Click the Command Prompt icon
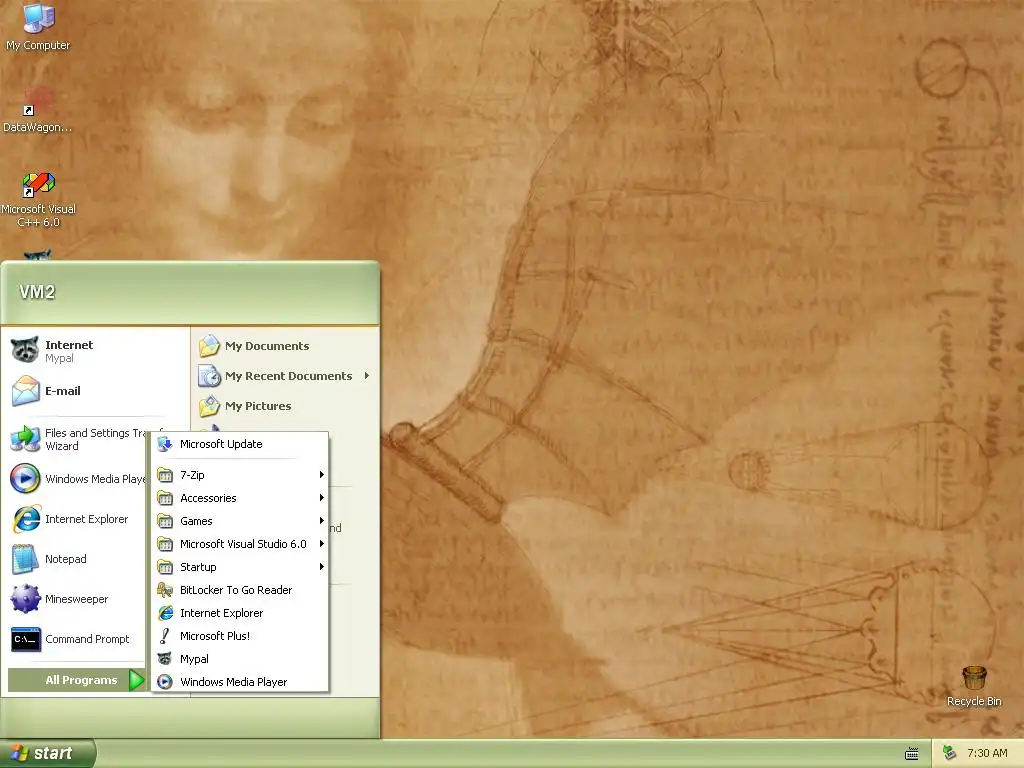This screenshot has width=1024, height=768. 25,639
